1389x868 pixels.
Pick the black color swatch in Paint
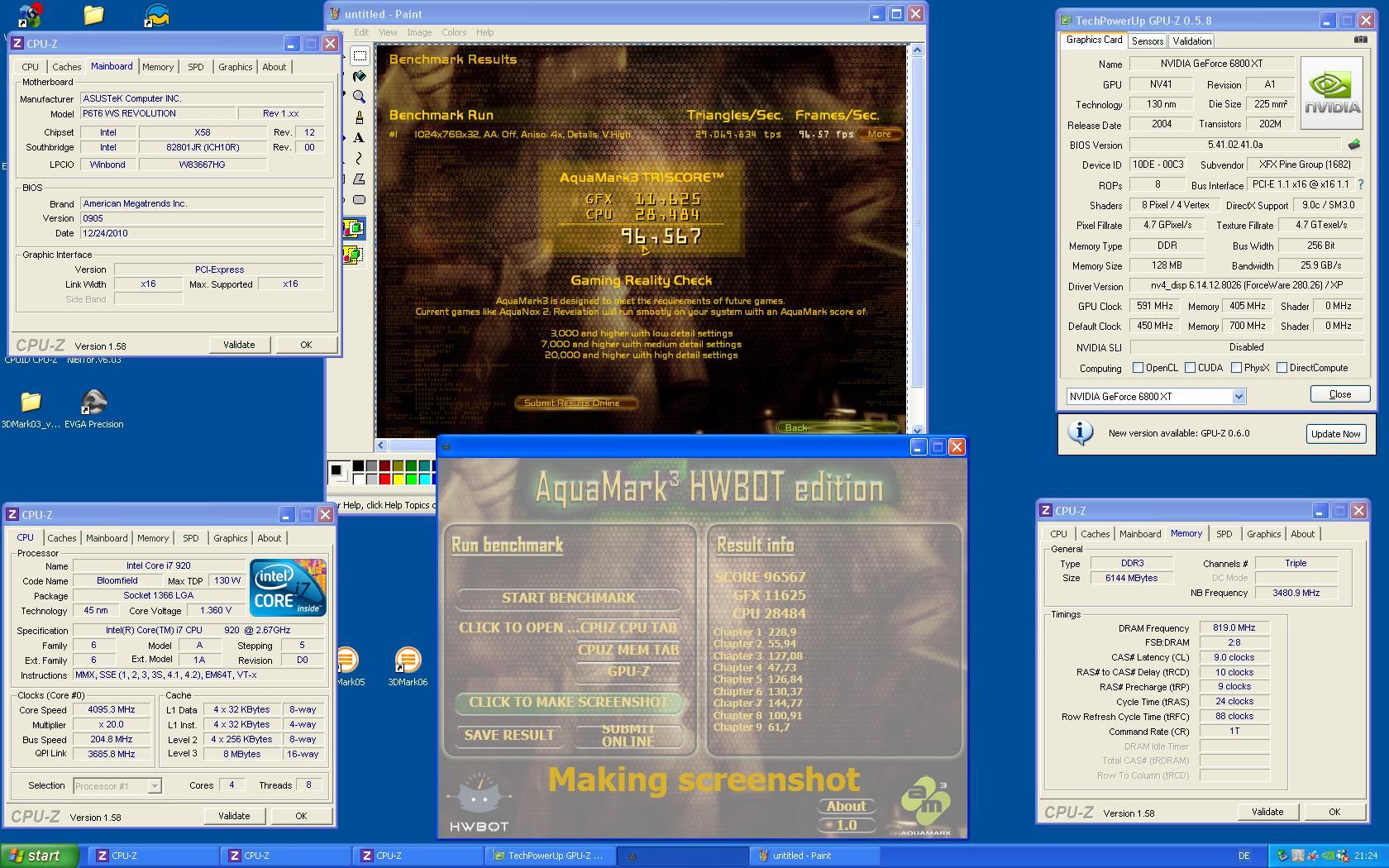click(x=358, y=466)
